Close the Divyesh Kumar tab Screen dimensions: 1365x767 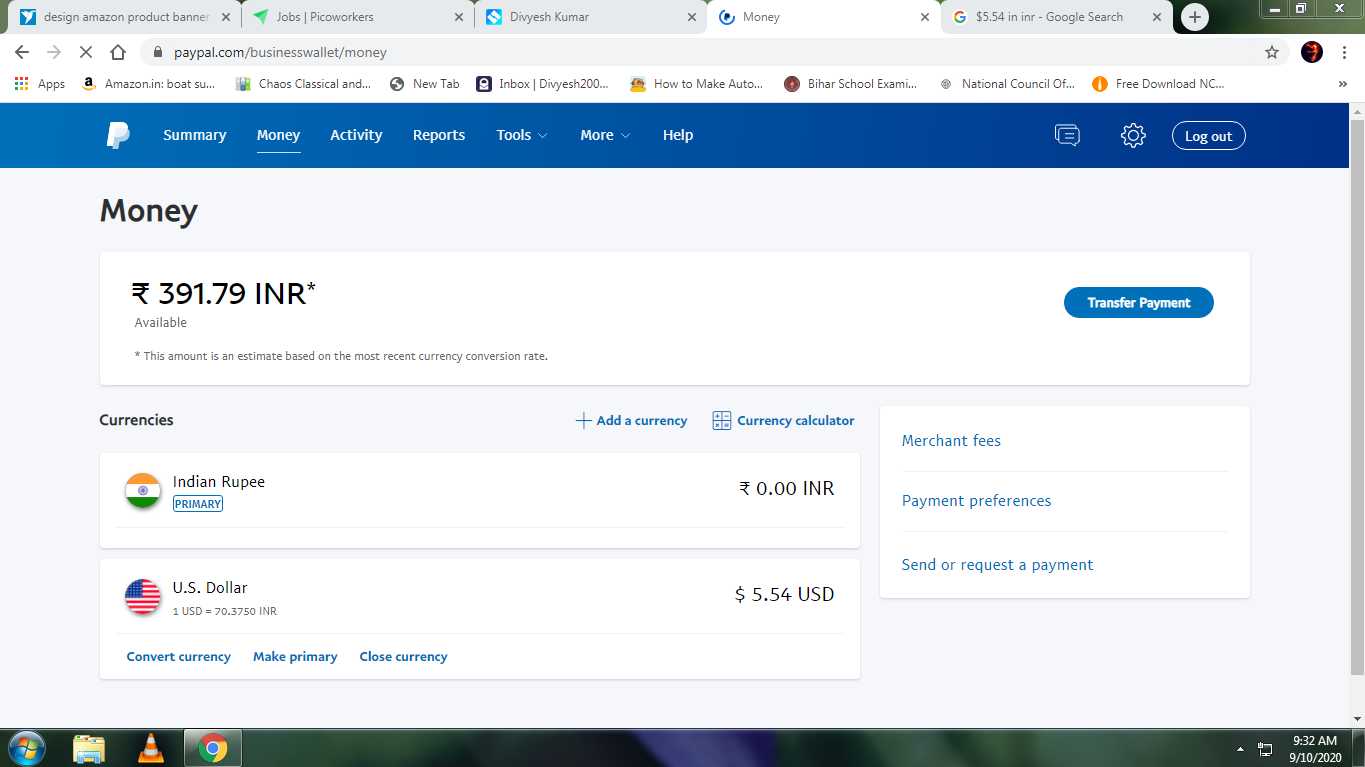[692, 17]
